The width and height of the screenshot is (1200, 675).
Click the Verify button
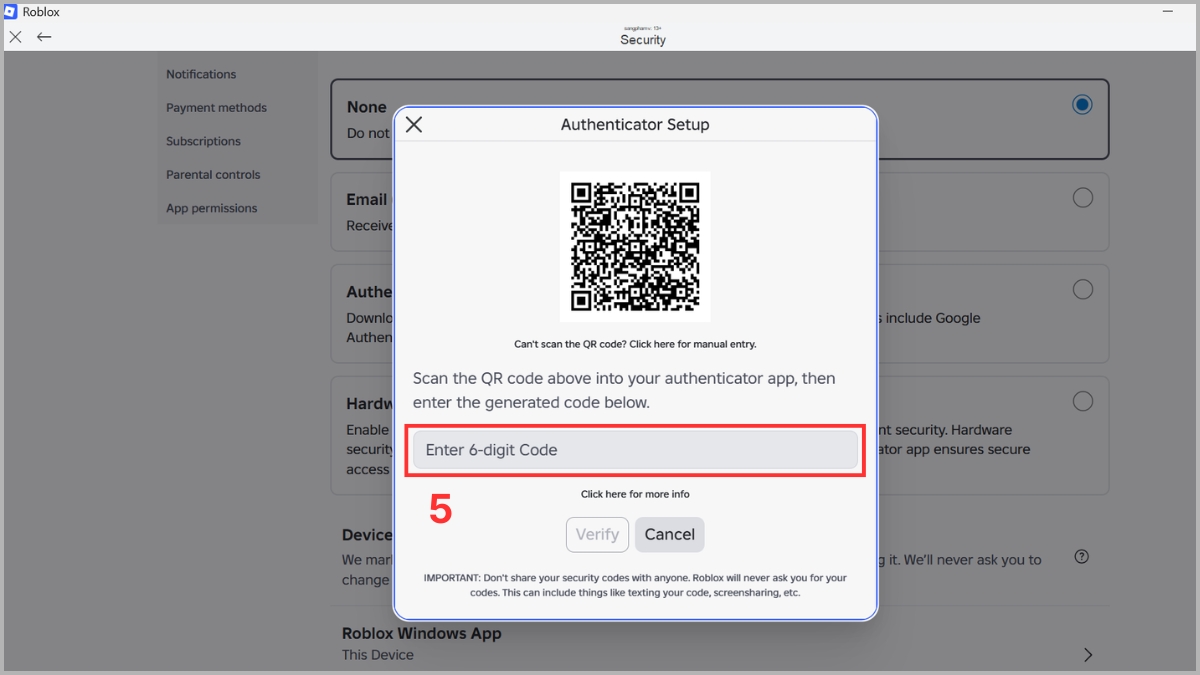pyautogui.click(x=597, y=534)
